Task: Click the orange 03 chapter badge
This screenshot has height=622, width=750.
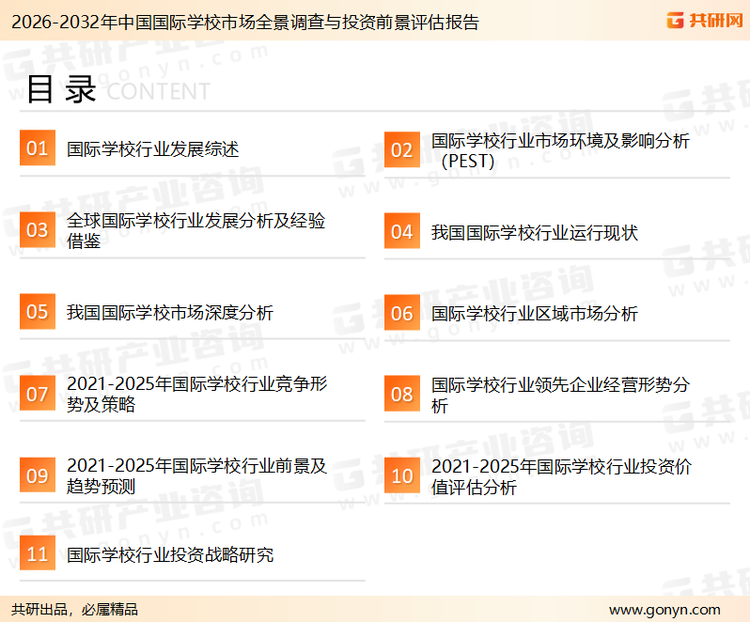Action: 37,230
